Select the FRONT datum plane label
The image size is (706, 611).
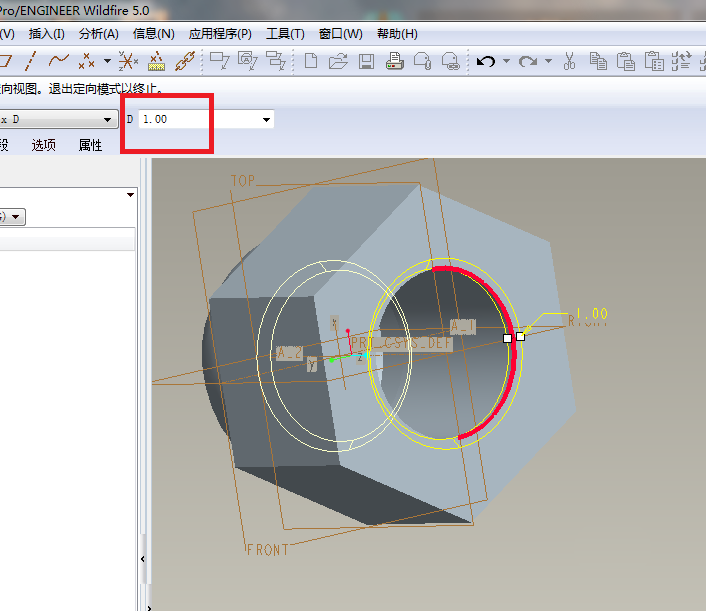[x=267, y=550]
